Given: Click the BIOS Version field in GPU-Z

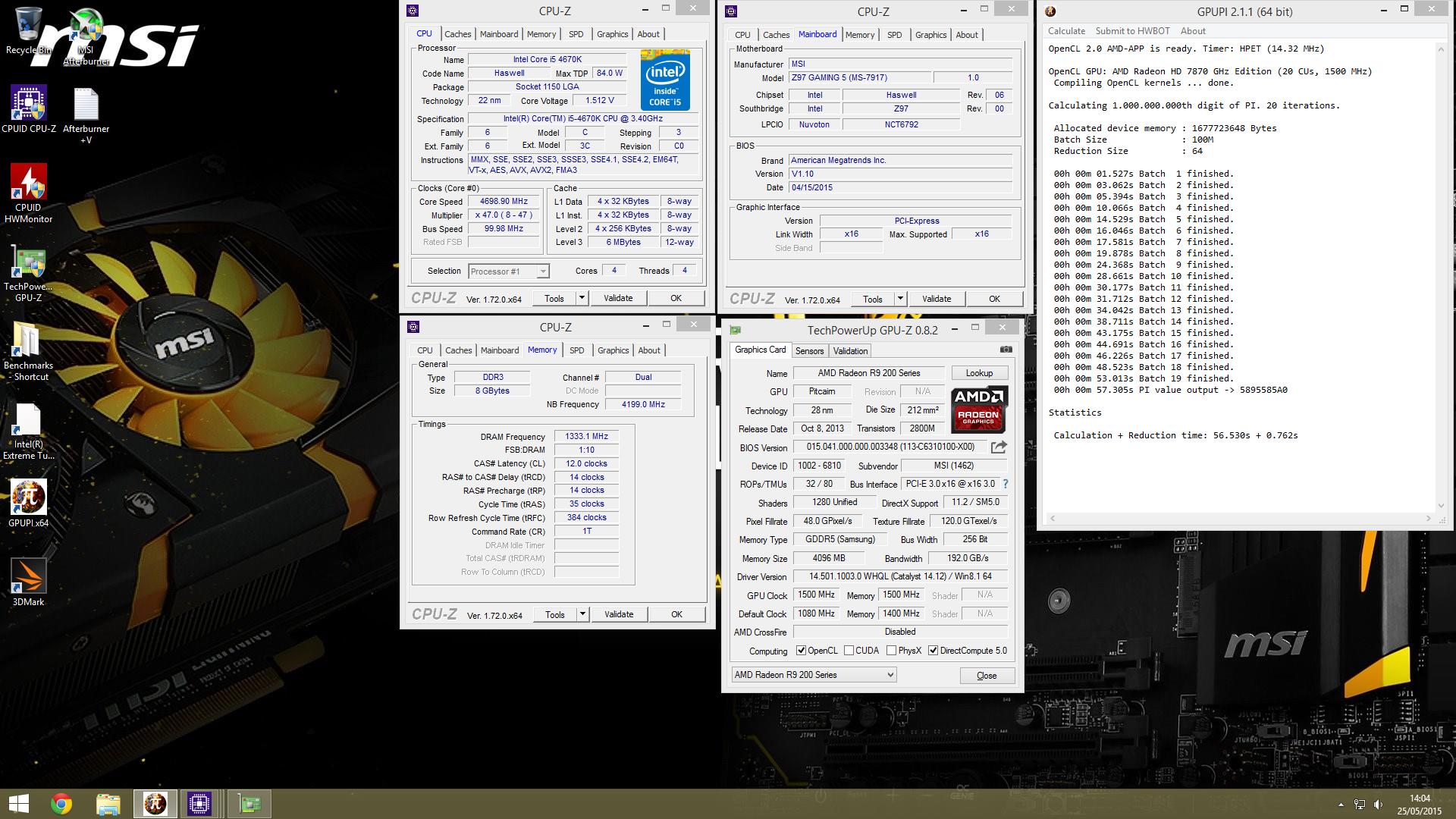Looking at the screenshot, I should point(890,447).
